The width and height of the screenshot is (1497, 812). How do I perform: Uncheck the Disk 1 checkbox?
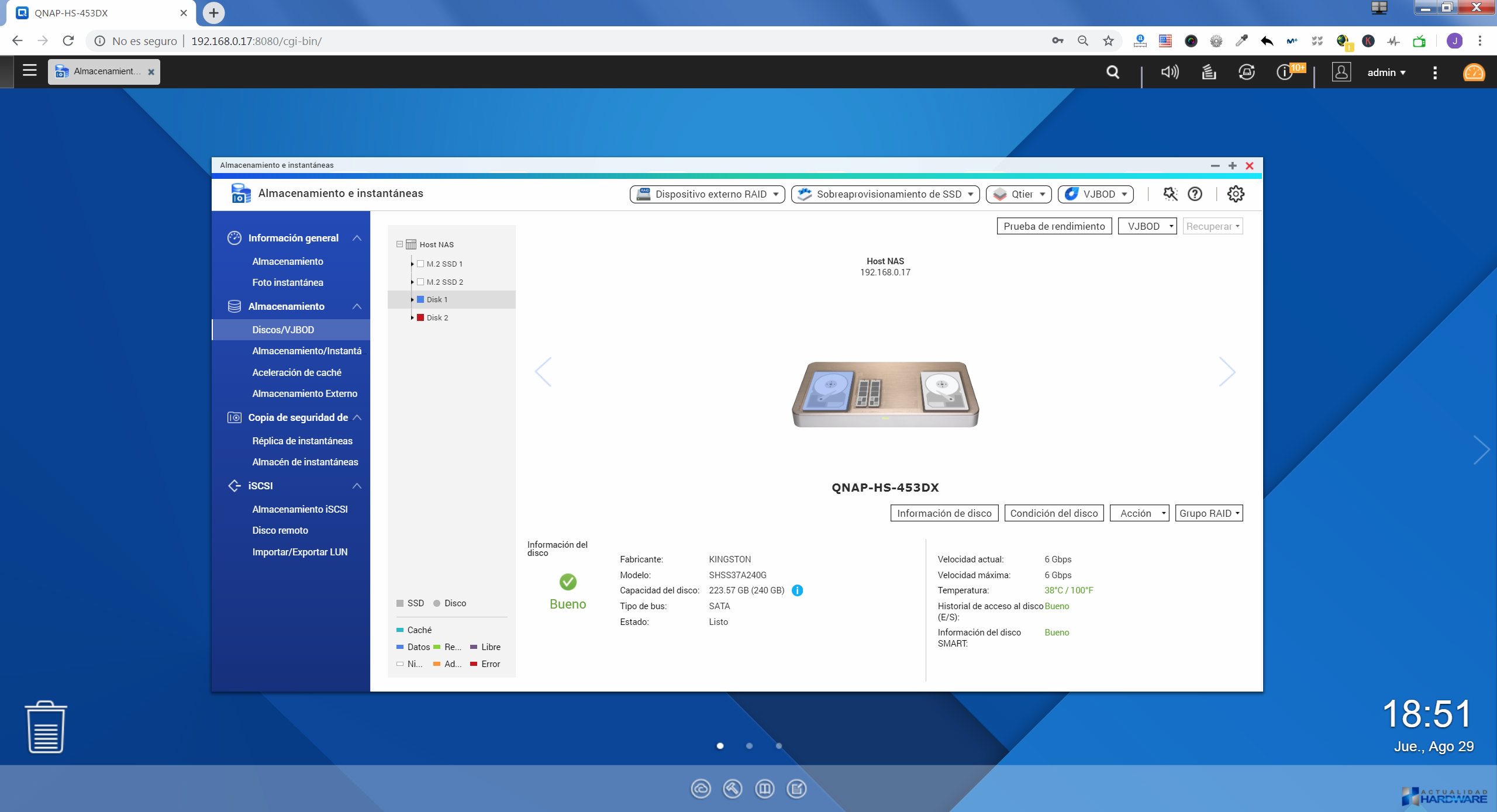click(420, 299)
